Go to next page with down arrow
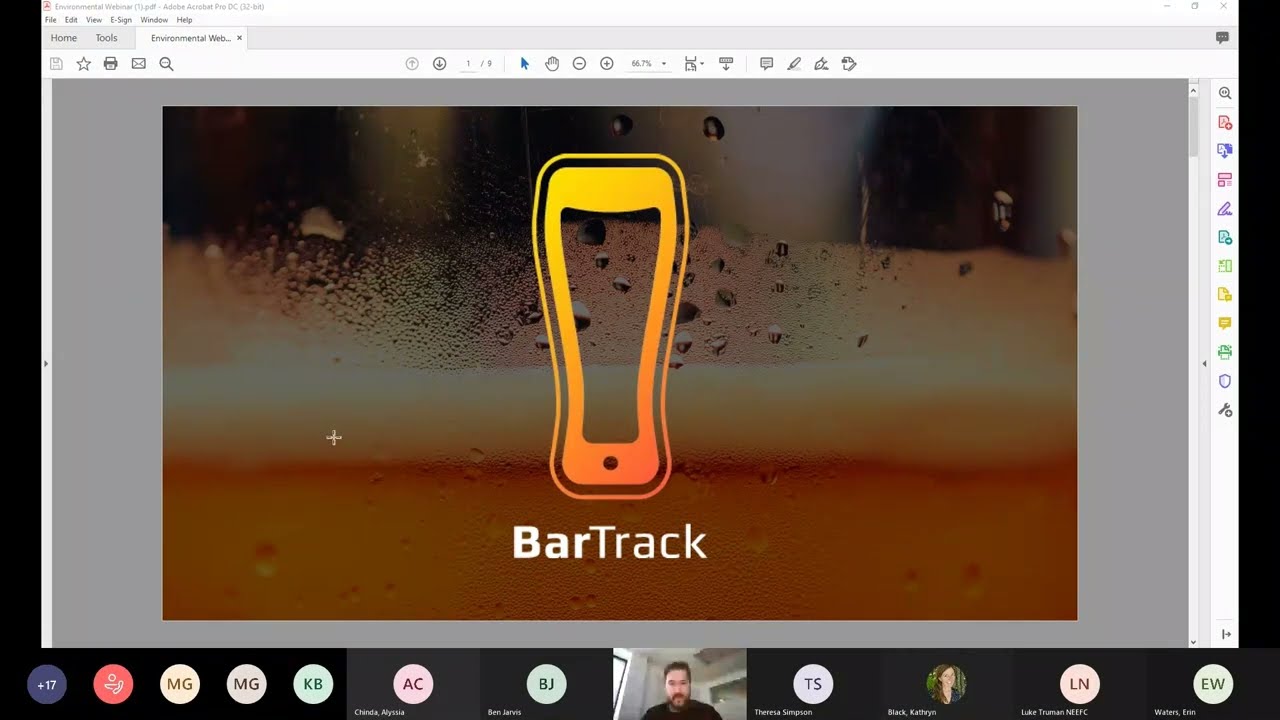This screenshot has height=720, width=1280. pyautogui.click(x=439, y=64)
